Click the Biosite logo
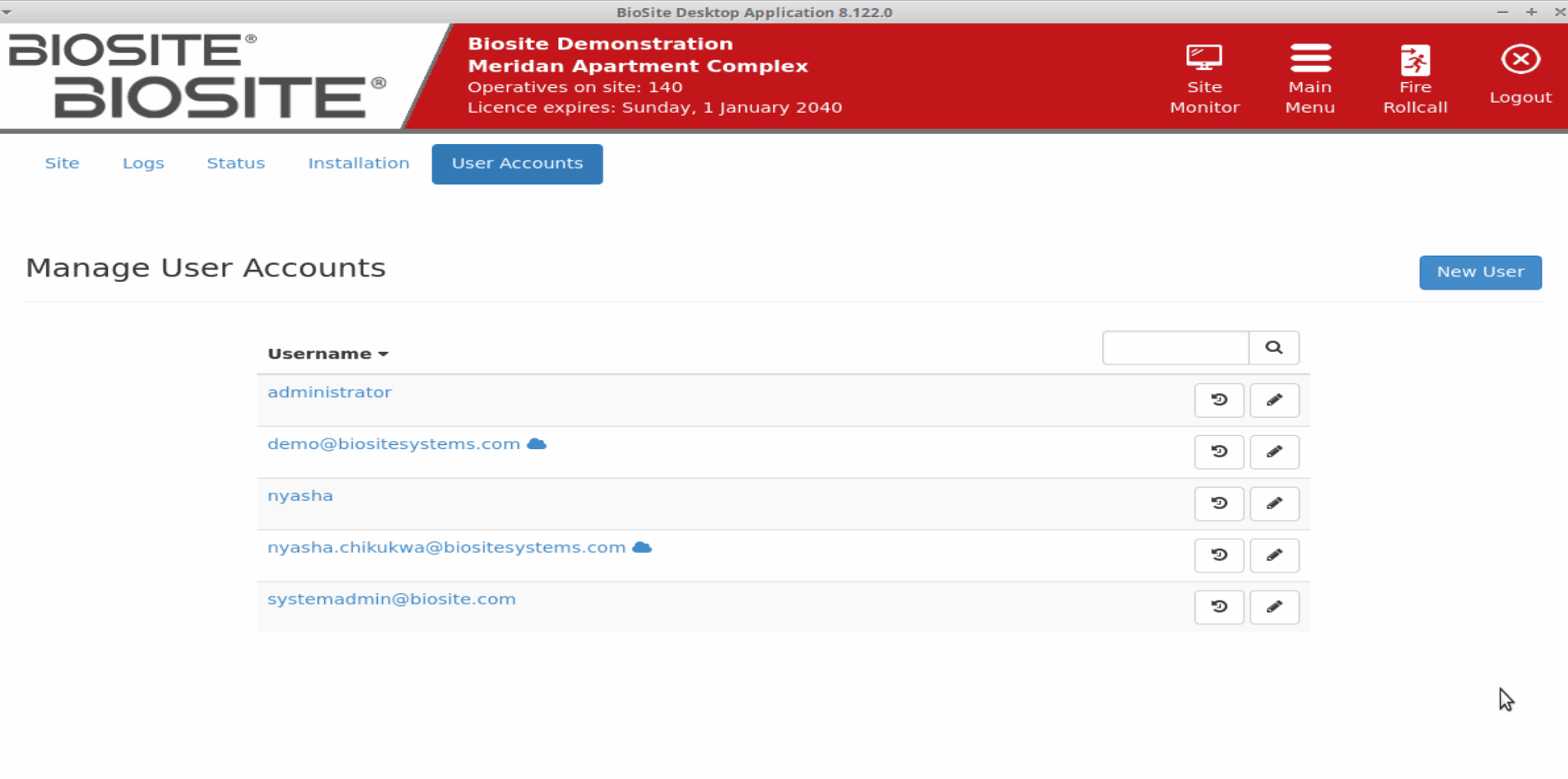1568x779 pixels. coord(198,77)
